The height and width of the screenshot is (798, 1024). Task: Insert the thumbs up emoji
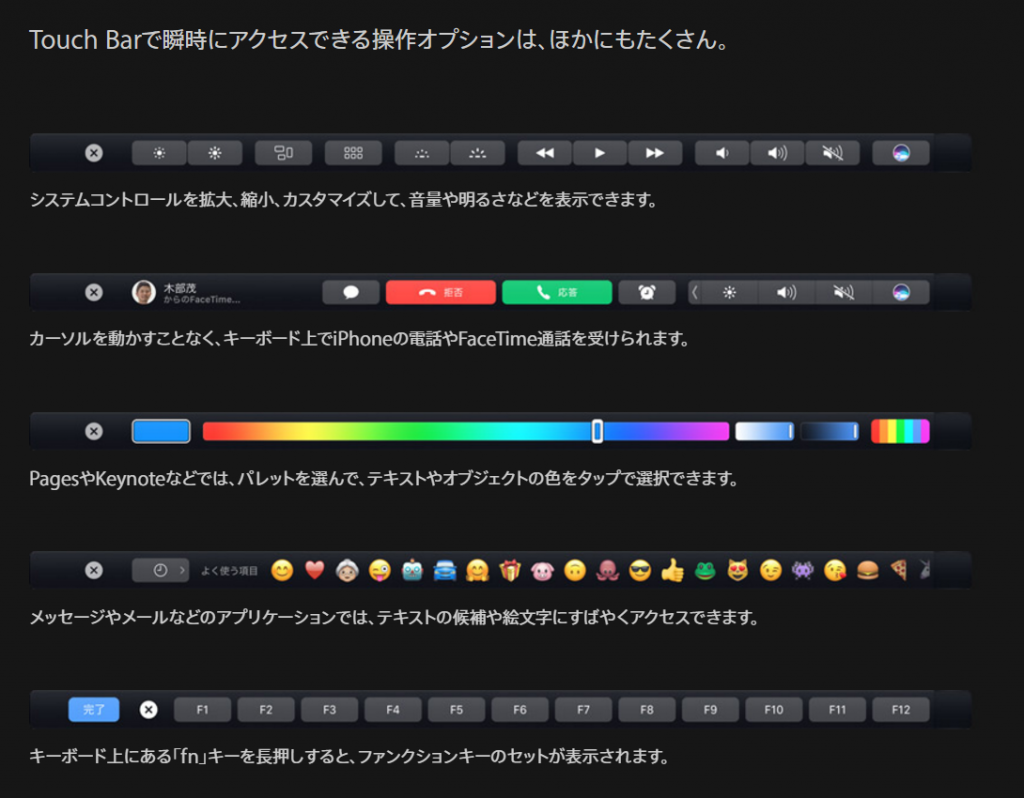(673, 571)
